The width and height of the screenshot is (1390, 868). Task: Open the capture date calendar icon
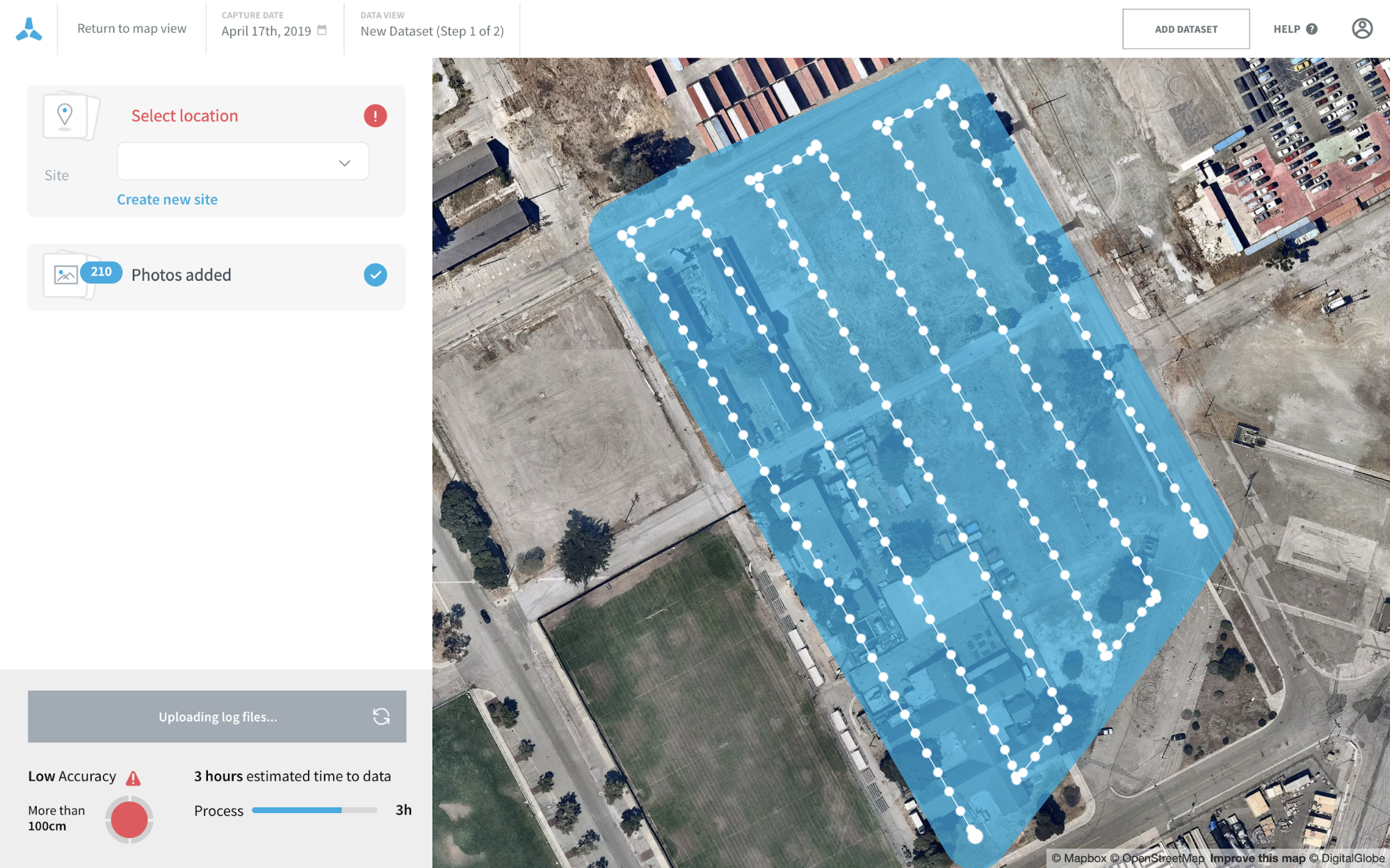[x=322, y=30]
